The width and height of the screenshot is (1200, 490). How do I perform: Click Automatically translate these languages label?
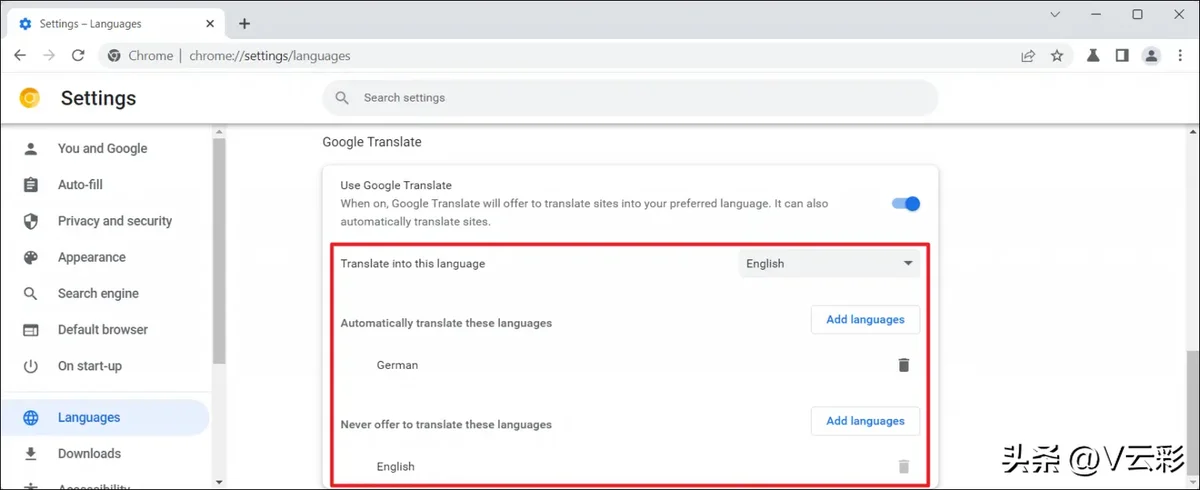pyautogui.click(x=446, y=323)
